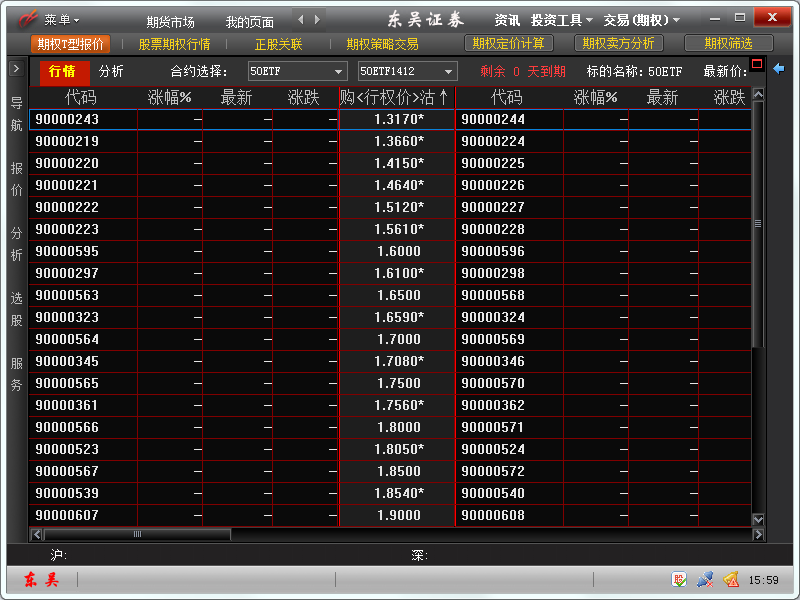Click the alert bell warning icon
800x600 pixels.
coord(731,579)
